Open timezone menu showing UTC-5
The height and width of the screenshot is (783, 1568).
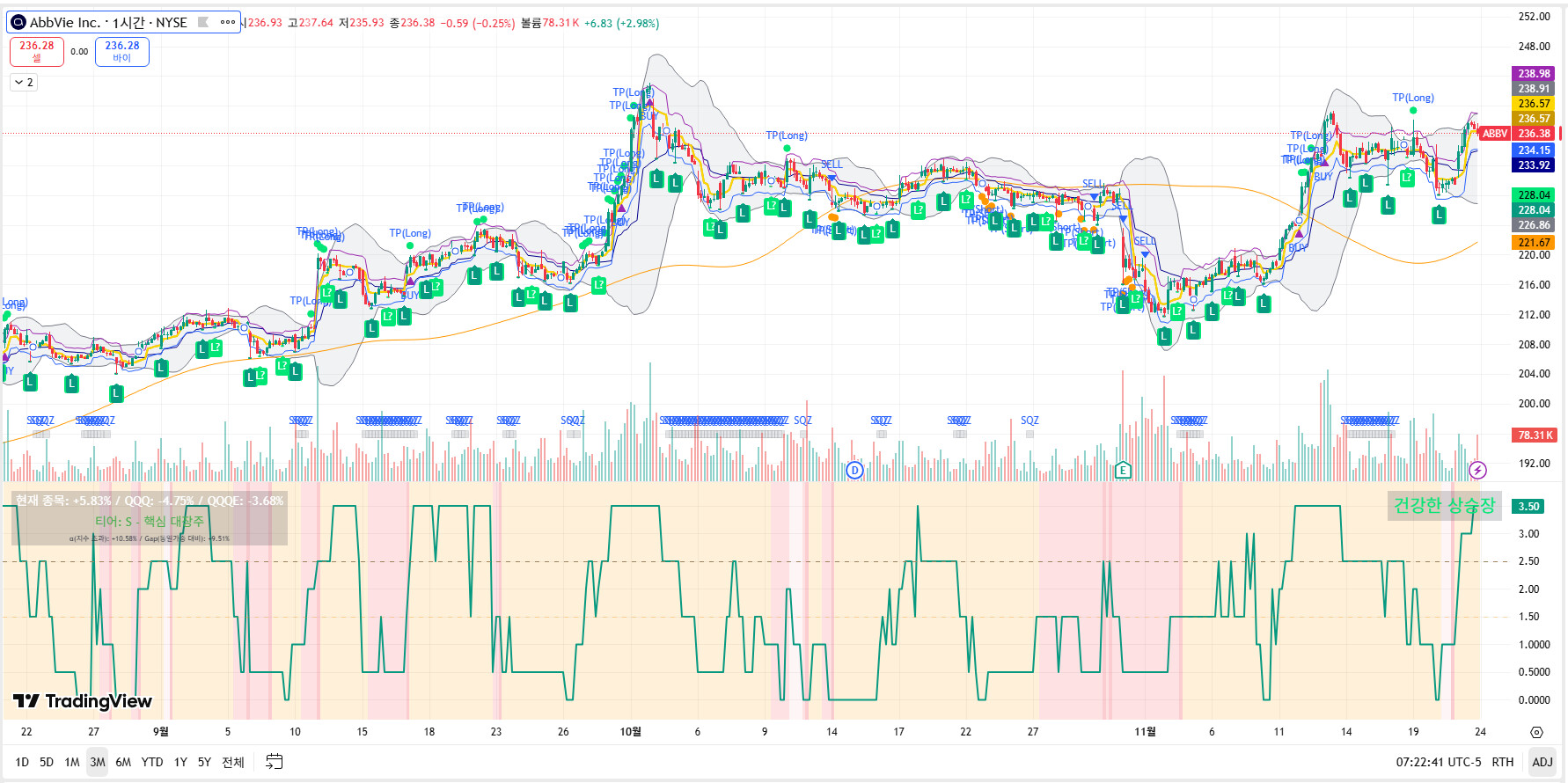pos(1438,762)
